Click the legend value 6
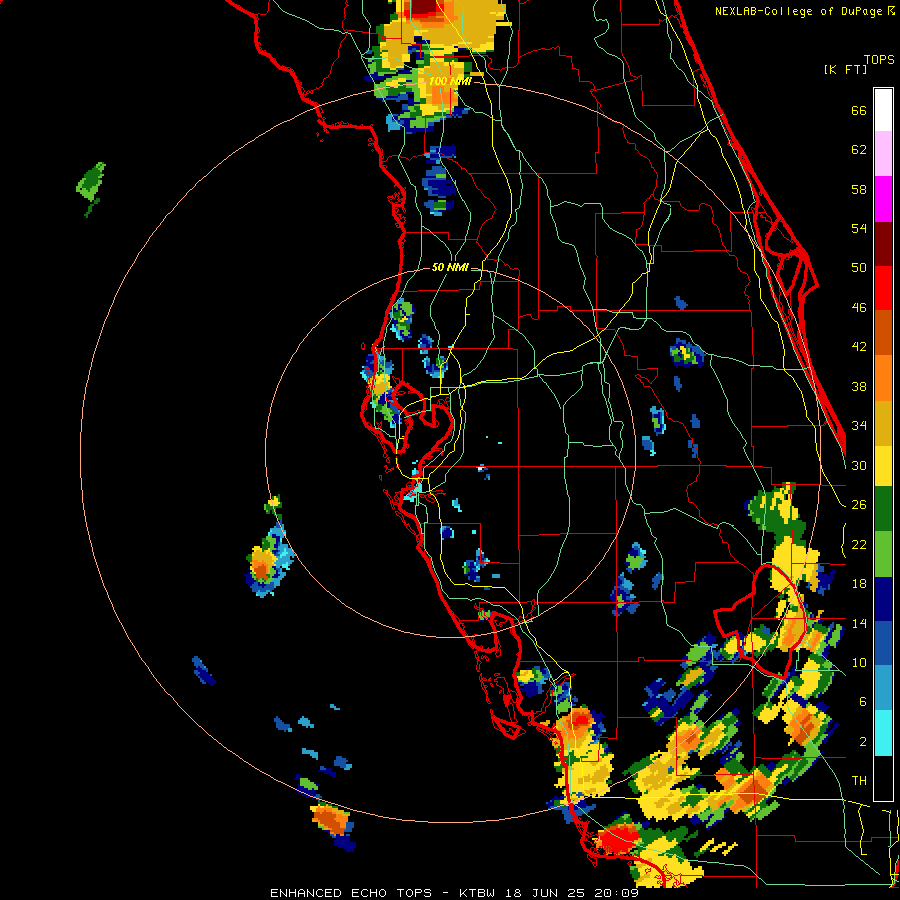The image size is (900, 900). point(862,702)
